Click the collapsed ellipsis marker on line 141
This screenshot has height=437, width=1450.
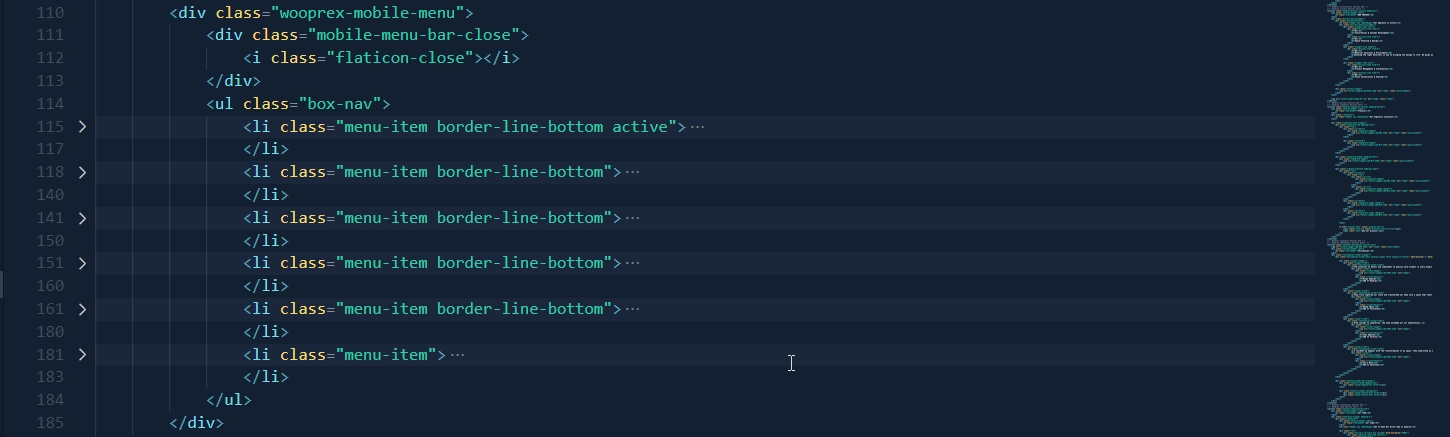tap(632, 218)
